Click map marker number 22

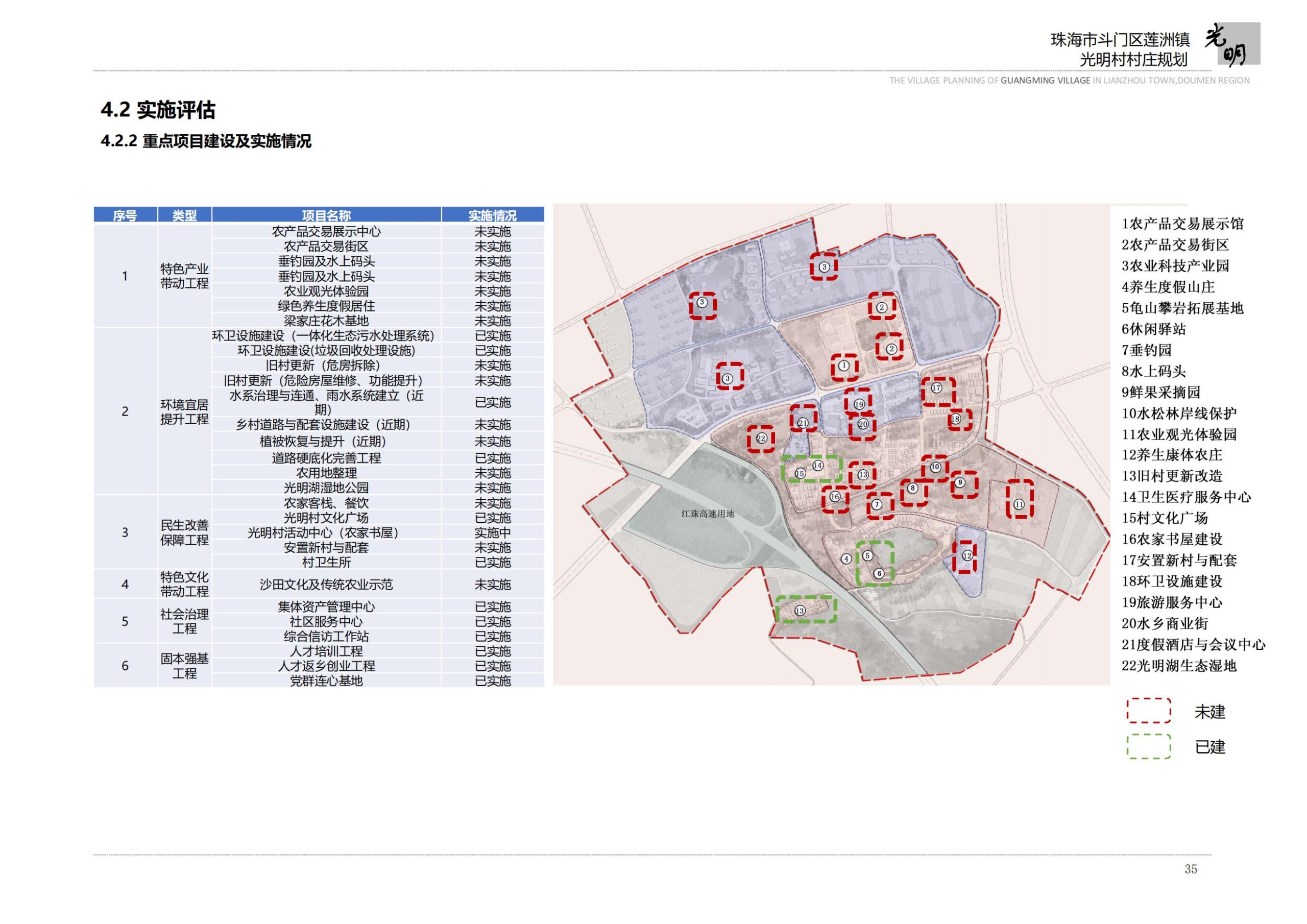762,439
